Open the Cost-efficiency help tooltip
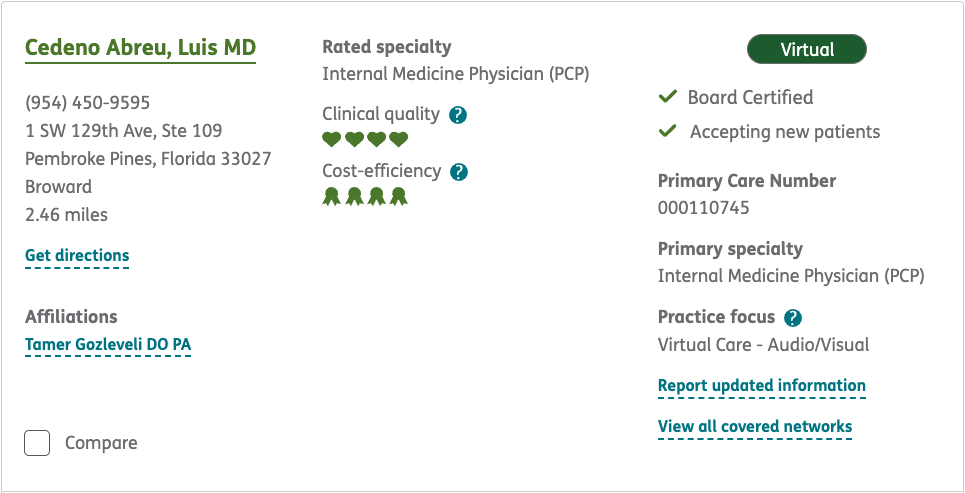Viewport: 965px width, 493px height. (459, 172)
